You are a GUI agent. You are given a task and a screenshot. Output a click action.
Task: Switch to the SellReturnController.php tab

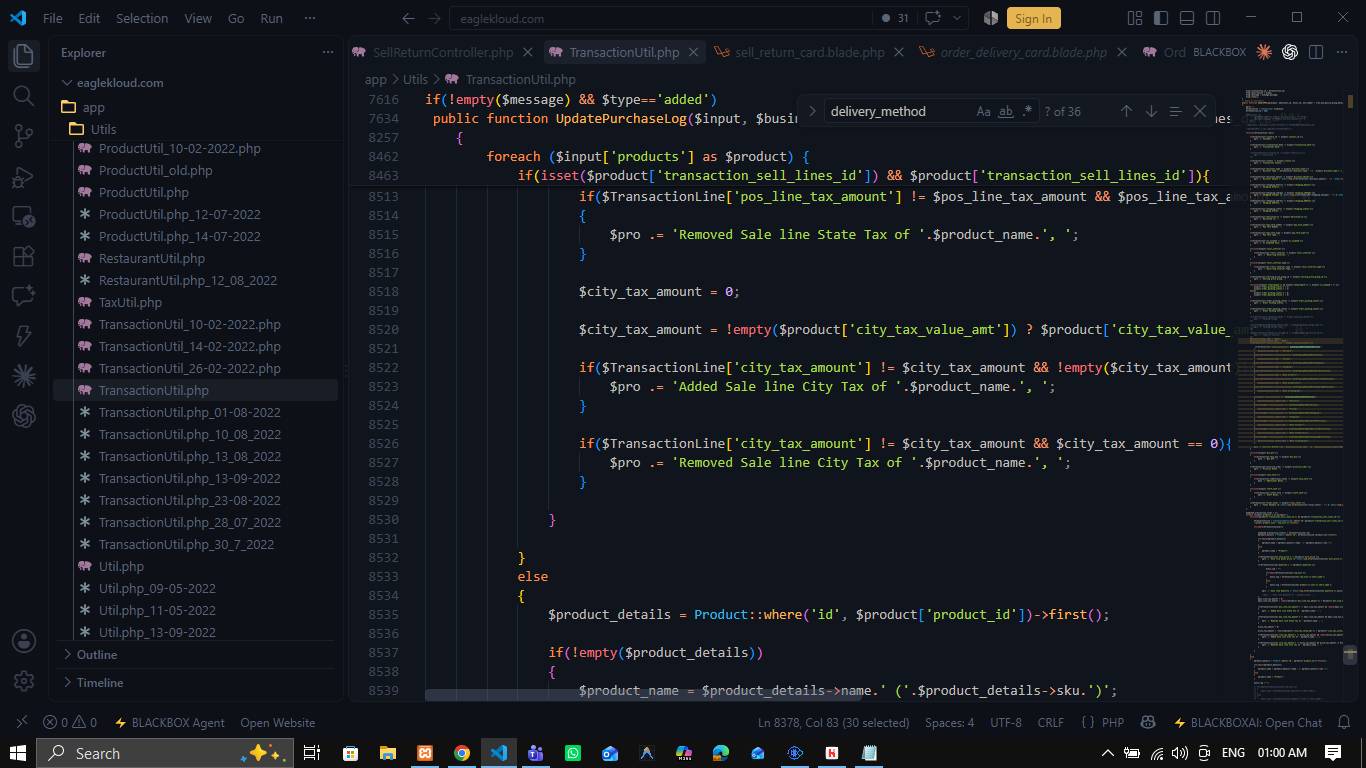coord(442,52)
